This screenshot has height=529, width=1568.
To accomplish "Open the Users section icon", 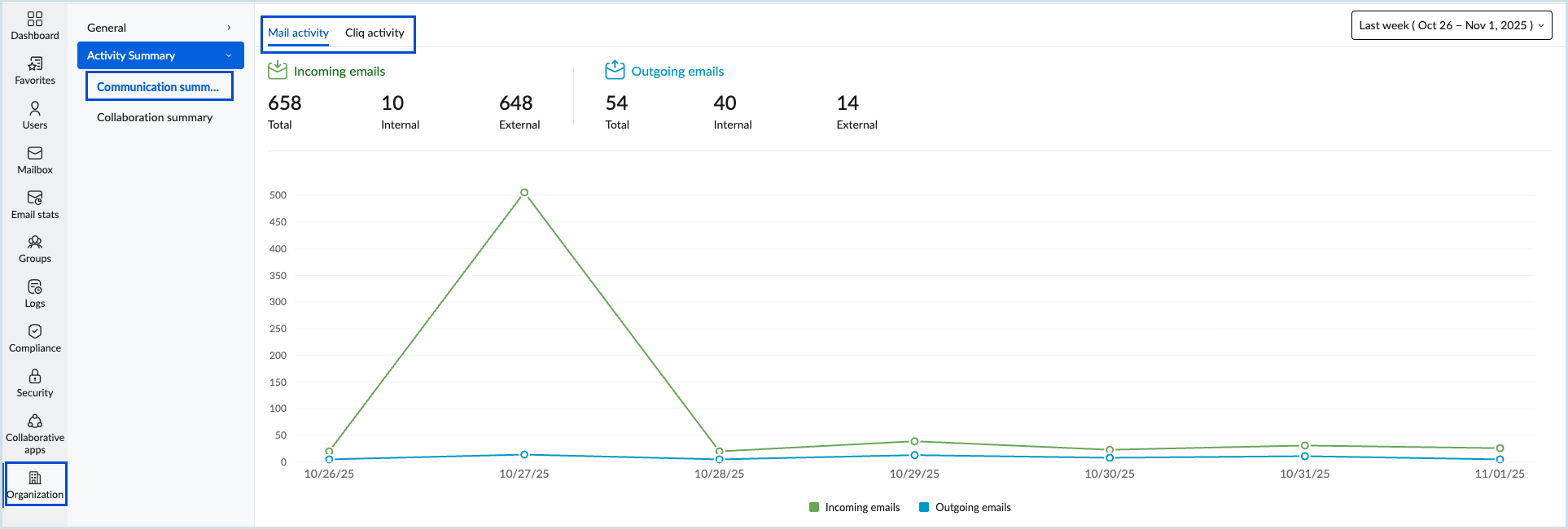I will [35, 109].
